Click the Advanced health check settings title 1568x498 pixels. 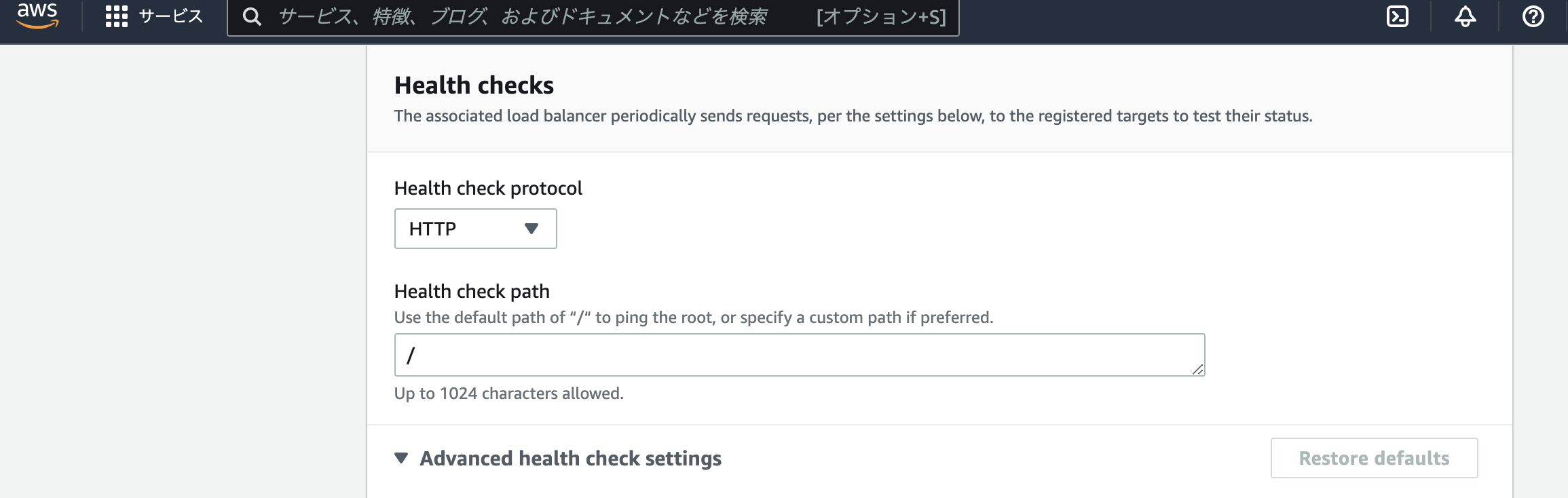pos(570,459)
